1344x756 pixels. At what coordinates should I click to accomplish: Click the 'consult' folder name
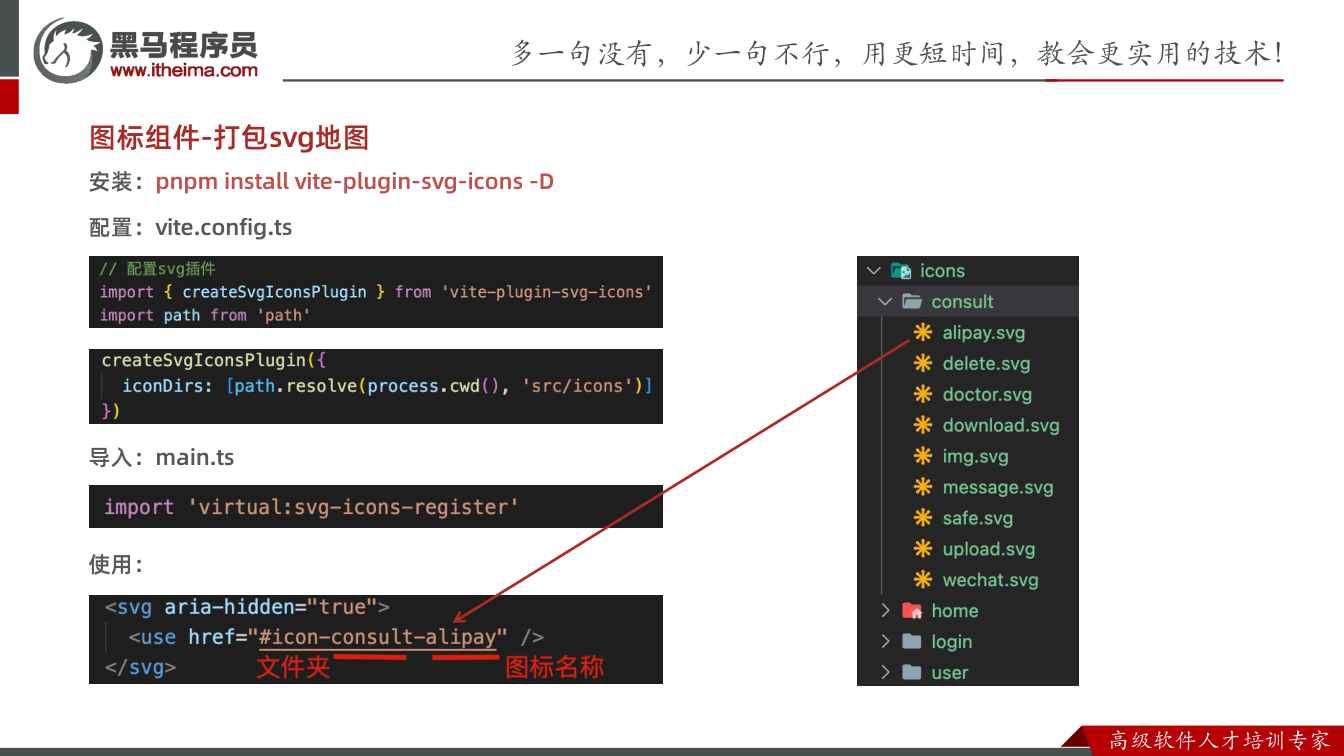[962, 302]
